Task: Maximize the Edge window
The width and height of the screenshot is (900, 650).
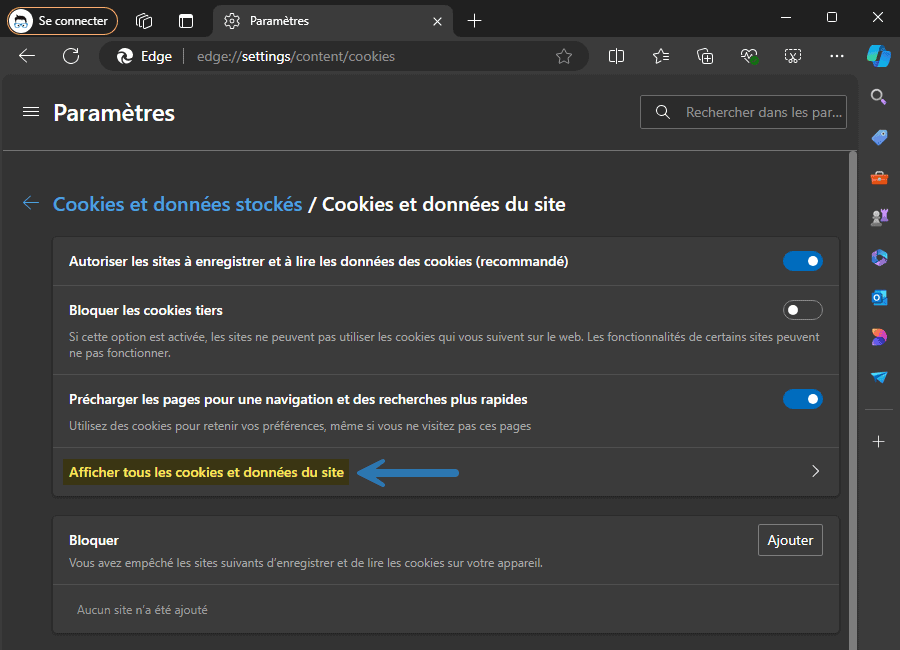Action: [x=832, y=17]
